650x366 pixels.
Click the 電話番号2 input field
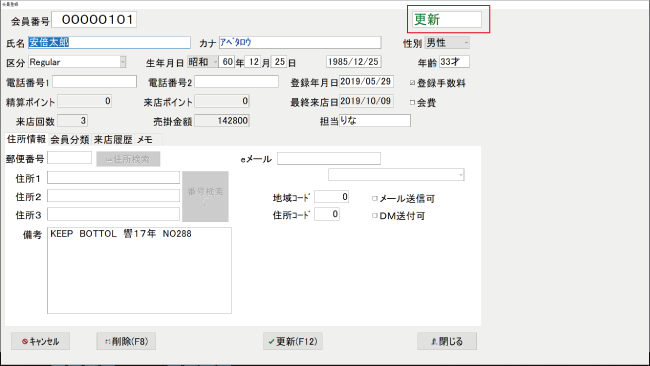(x=237, y=82)
